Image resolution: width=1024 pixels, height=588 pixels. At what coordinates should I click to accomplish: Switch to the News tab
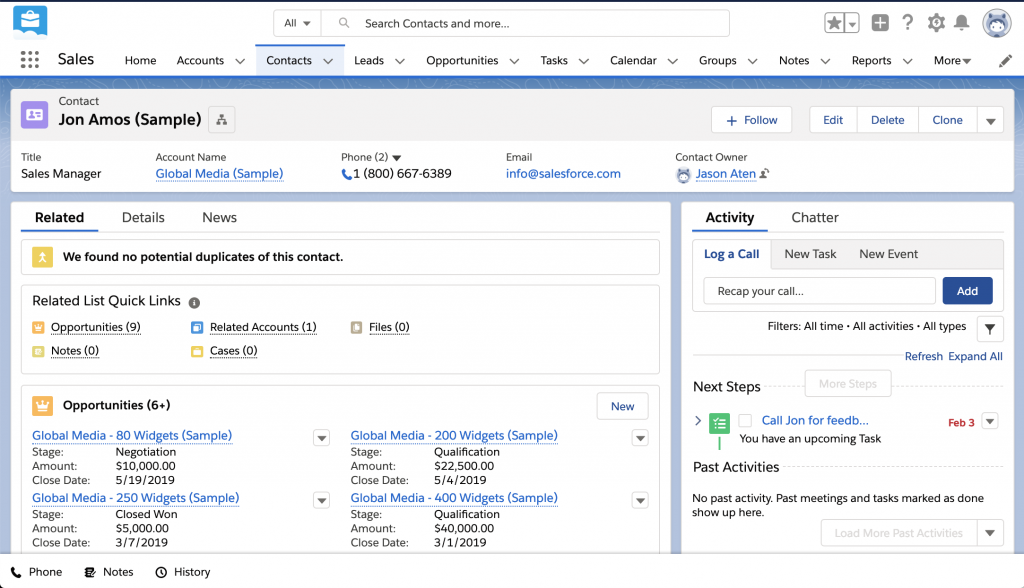(219, 218)
